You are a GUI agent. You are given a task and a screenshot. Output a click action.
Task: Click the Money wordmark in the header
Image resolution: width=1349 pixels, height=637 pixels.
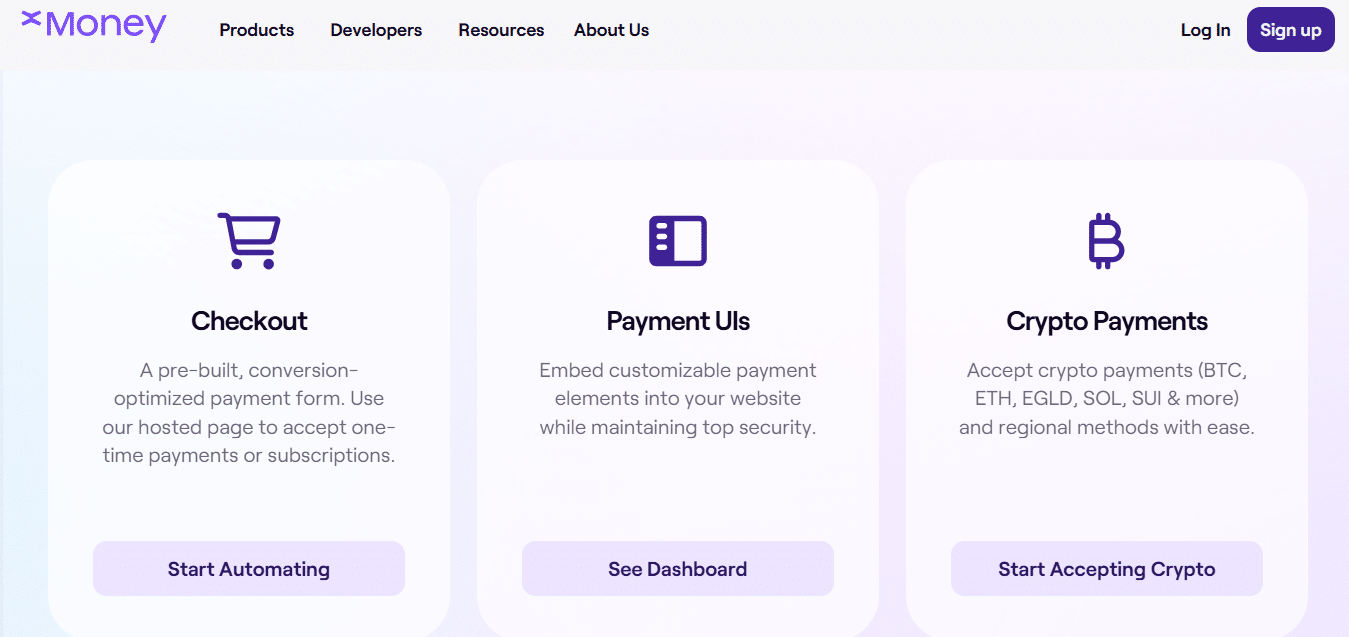pos(106,25)
